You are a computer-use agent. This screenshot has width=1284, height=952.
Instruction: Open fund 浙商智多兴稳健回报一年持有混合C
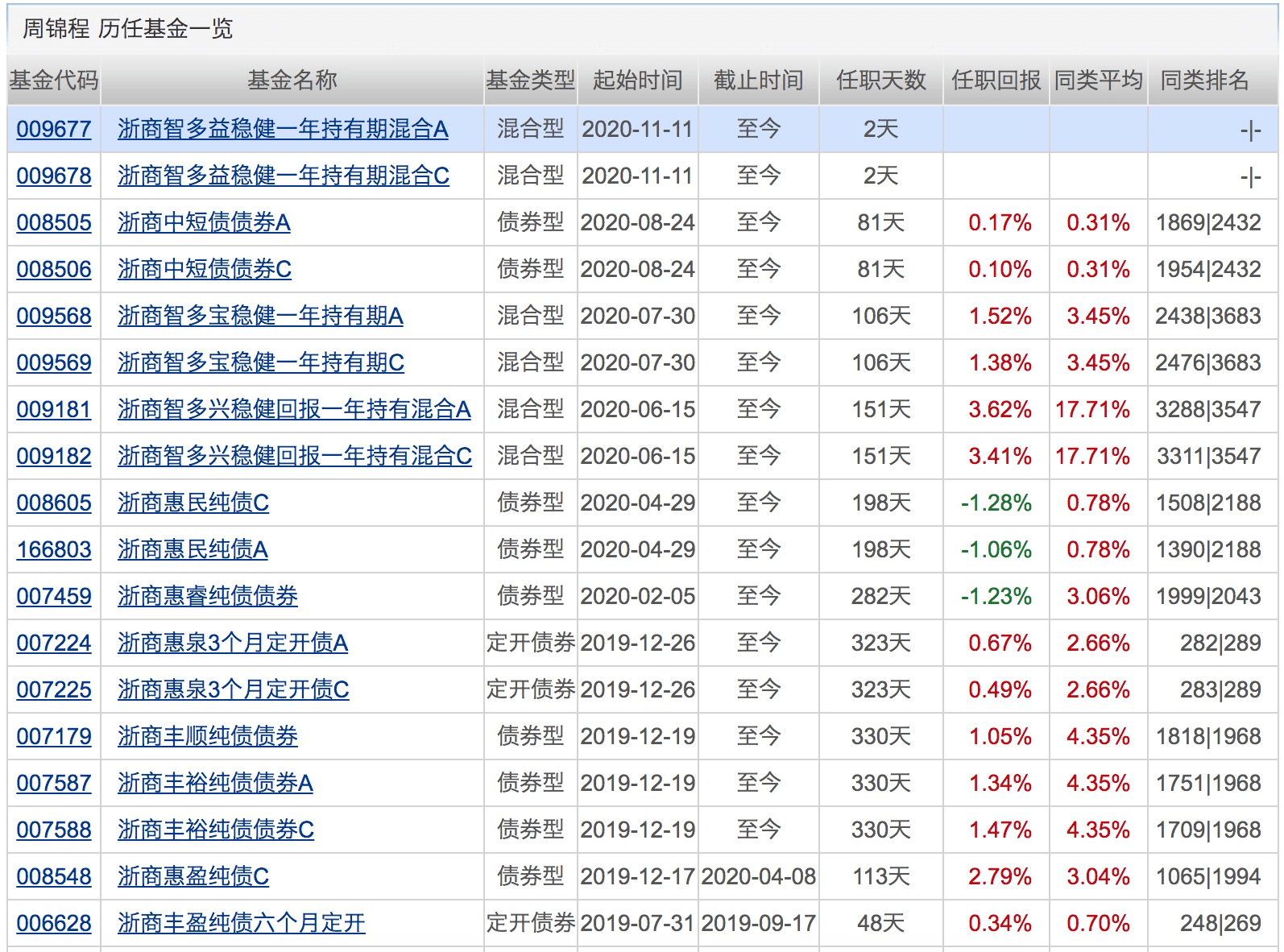coord(295,456)
